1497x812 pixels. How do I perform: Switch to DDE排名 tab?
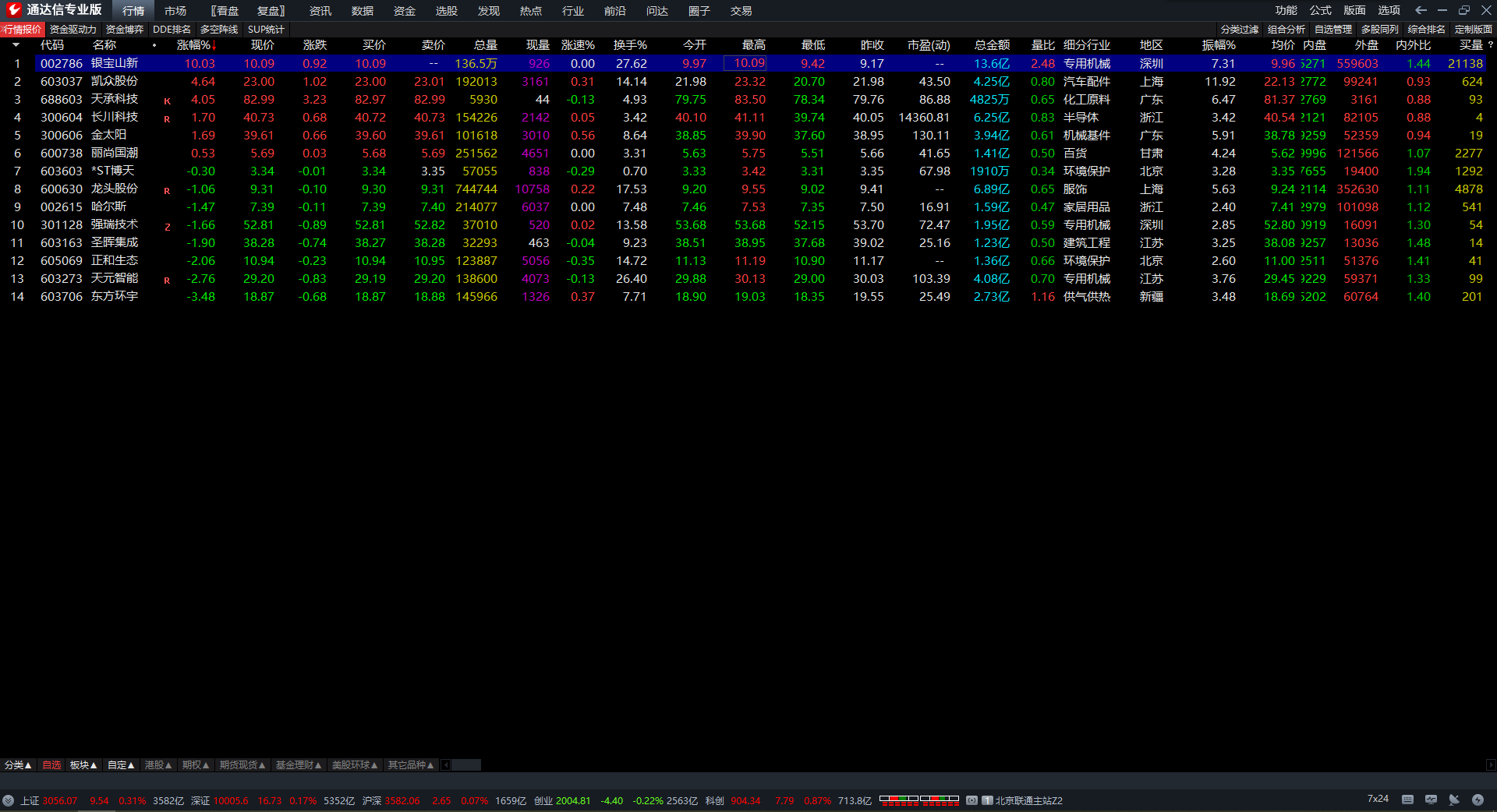click(x=172, y=30)
